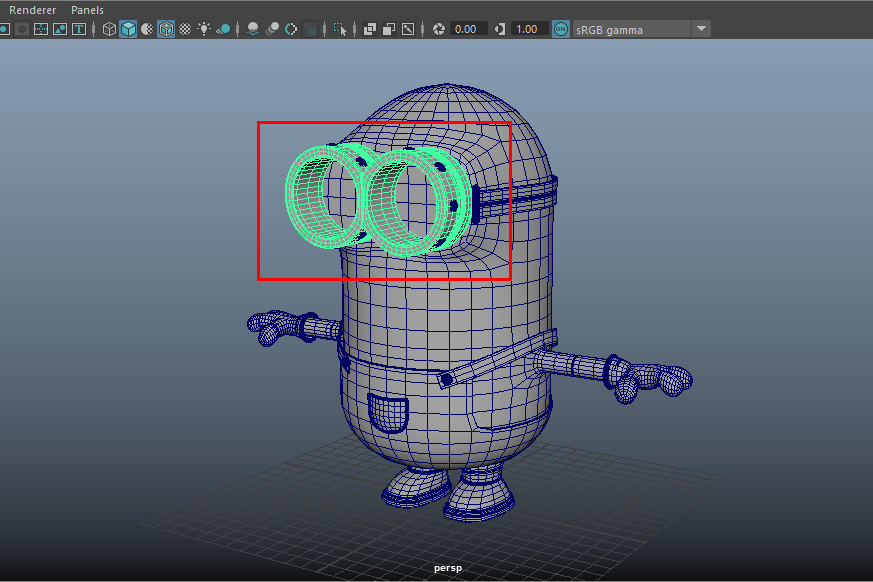Image resolution: width=873 pixels, height=582 pixels.
Task: Edit the exposure value 0.00 field
Action: tap(468, 29)
